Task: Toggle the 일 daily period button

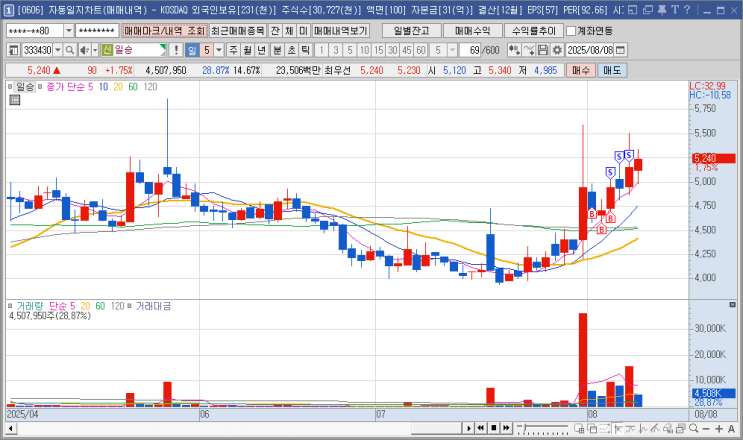Action: click(191, 50)
